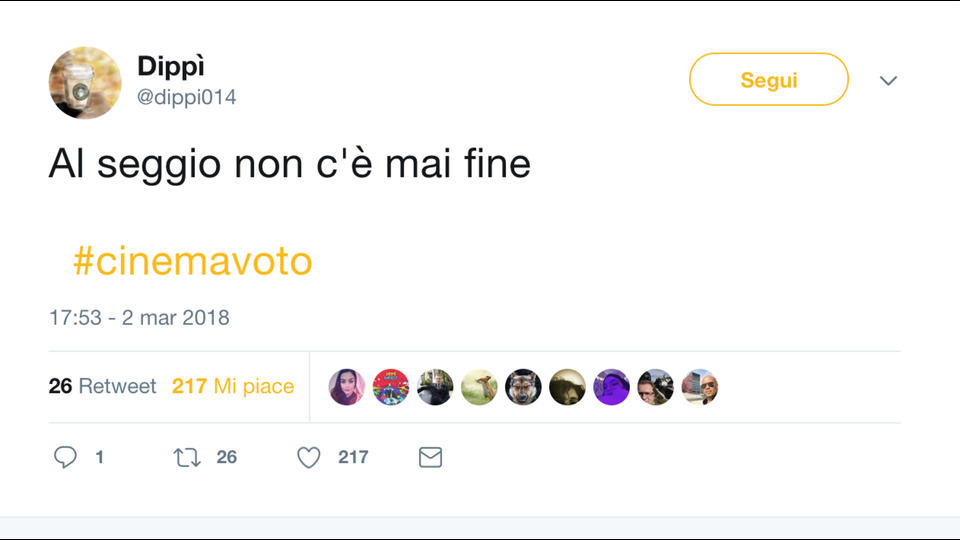Expand the tweet options chevron
Viewport: 960px width, 540px height.
point(888,80)
